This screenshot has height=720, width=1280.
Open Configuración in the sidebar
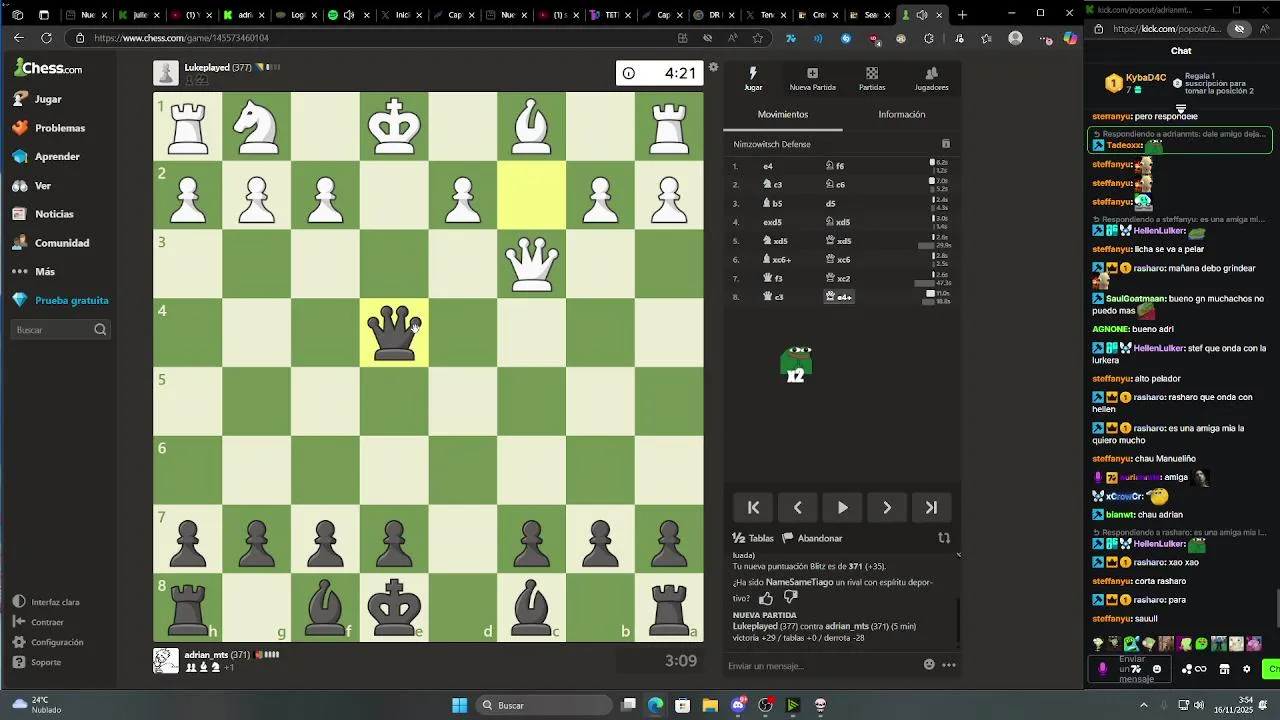click(48, 642)
